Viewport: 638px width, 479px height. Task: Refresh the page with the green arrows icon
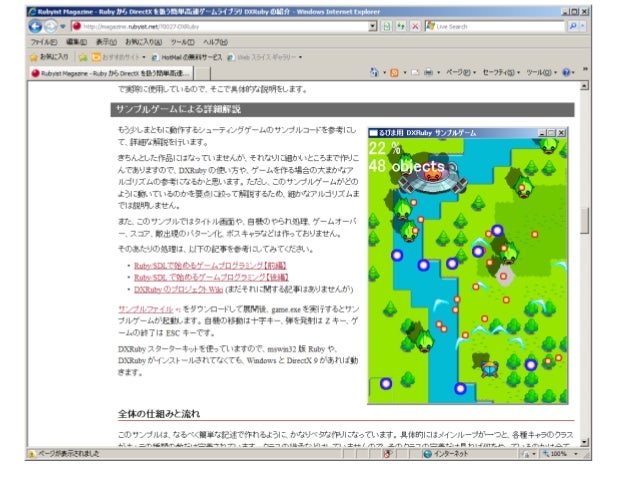tap(401, 26)
